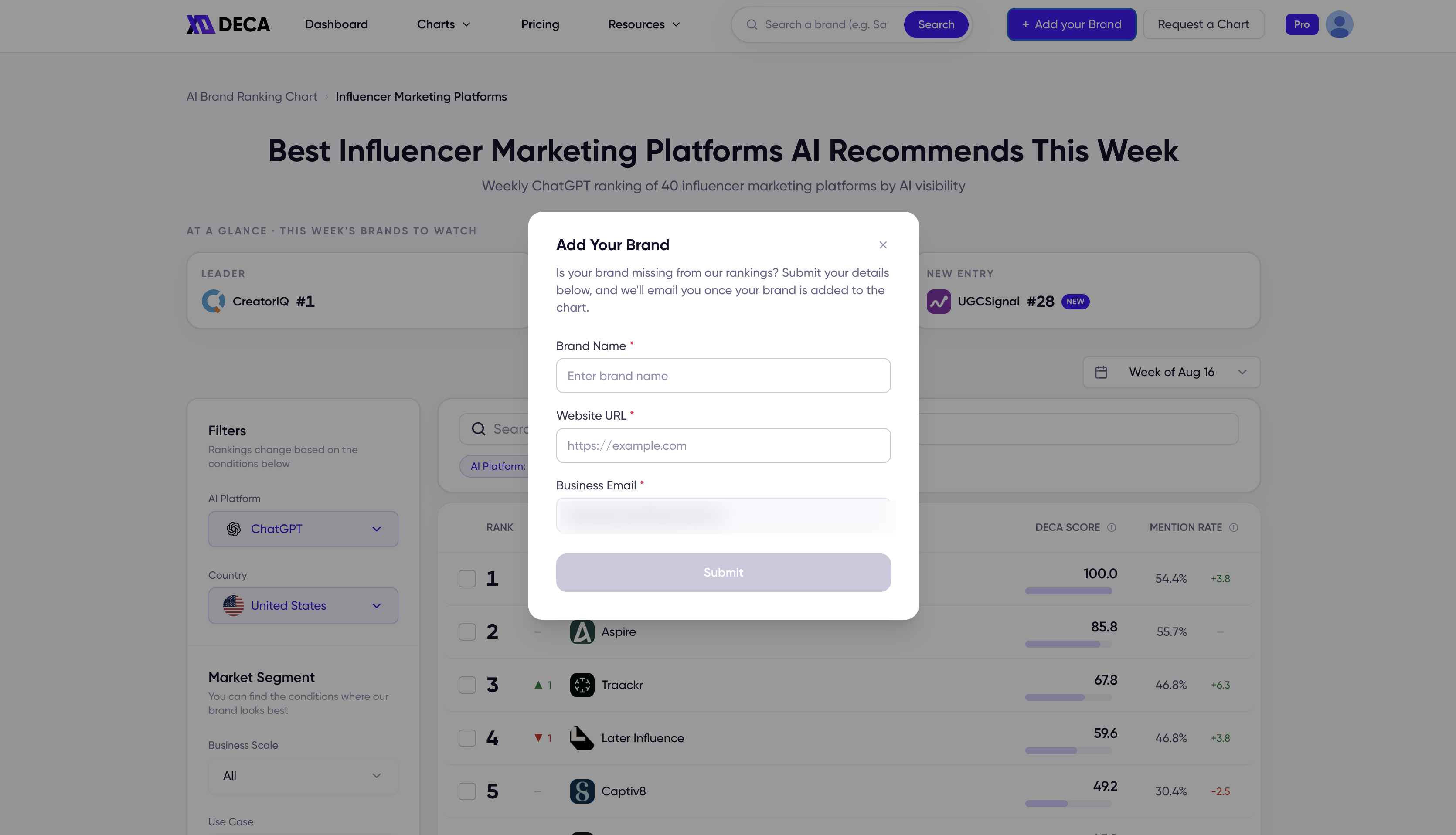The height and width of the screenshot is (835, 1456).
Task: Click the AI Brand Ranking Chart breadcrumb
Action: 251,96
